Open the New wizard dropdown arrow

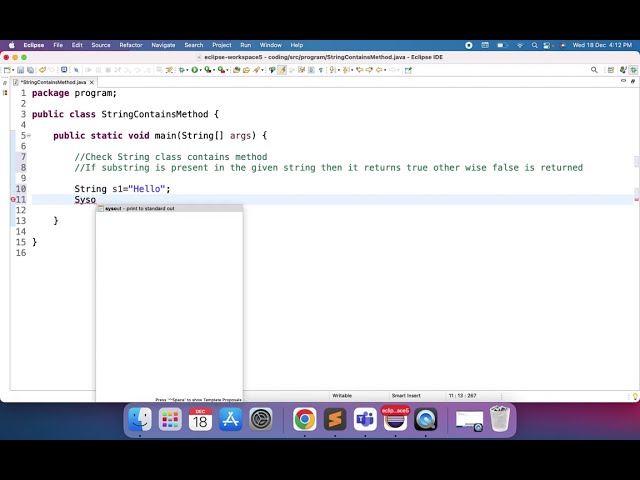point(13,70)
